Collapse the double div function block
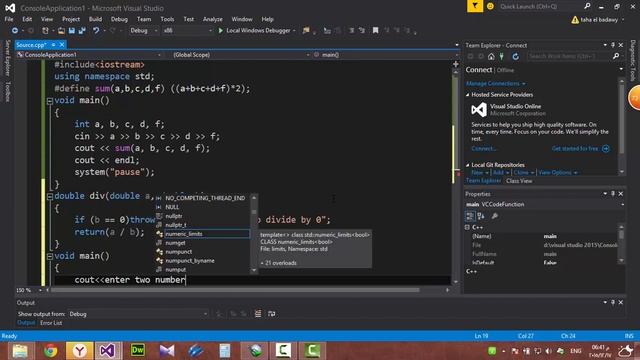 pos(49,196)
